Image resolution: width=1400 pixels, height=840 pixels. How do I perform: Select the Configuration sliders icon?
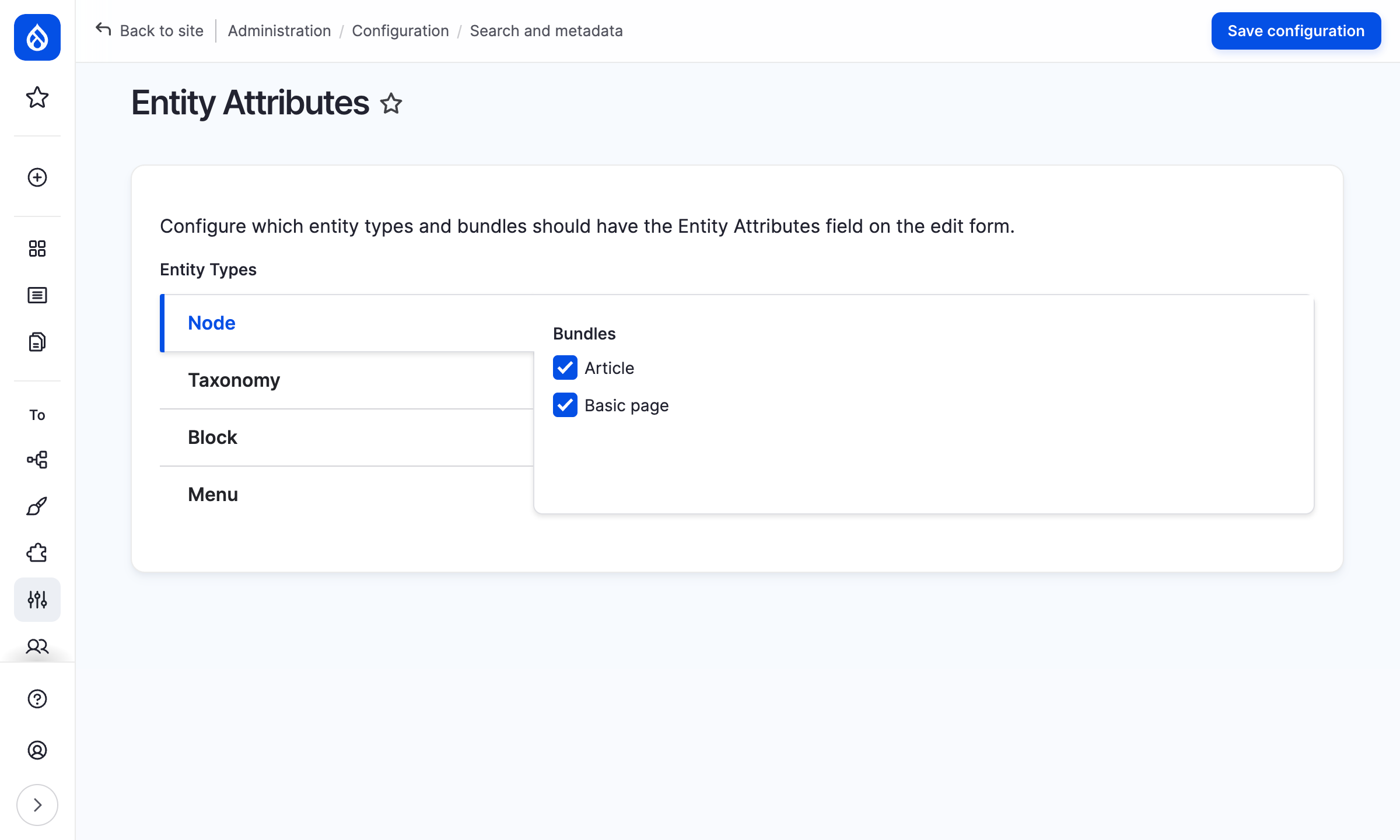(x=37, y=599)
